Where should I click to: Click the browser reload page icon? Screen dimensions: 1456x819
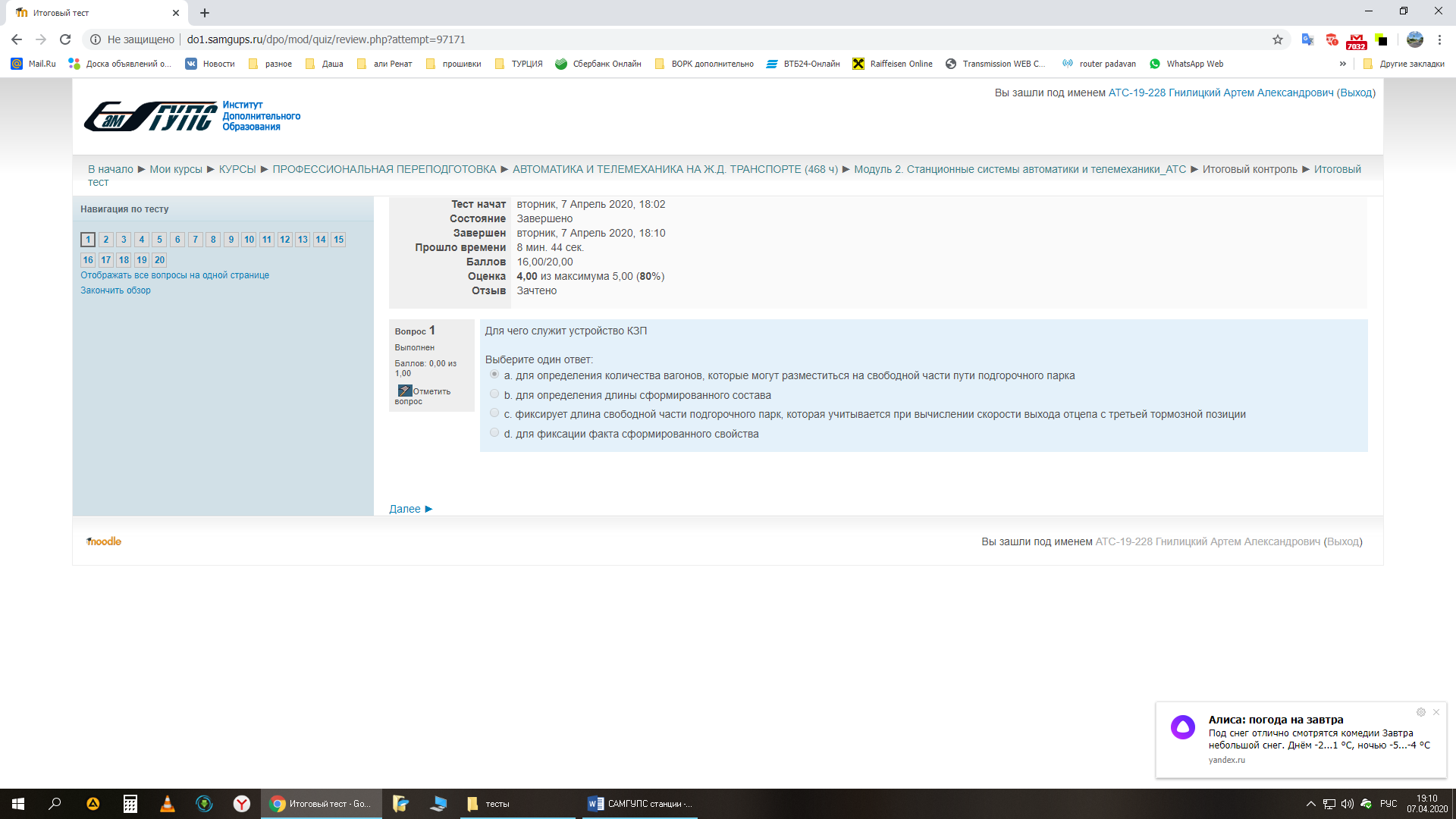click(x=65, y=39)
